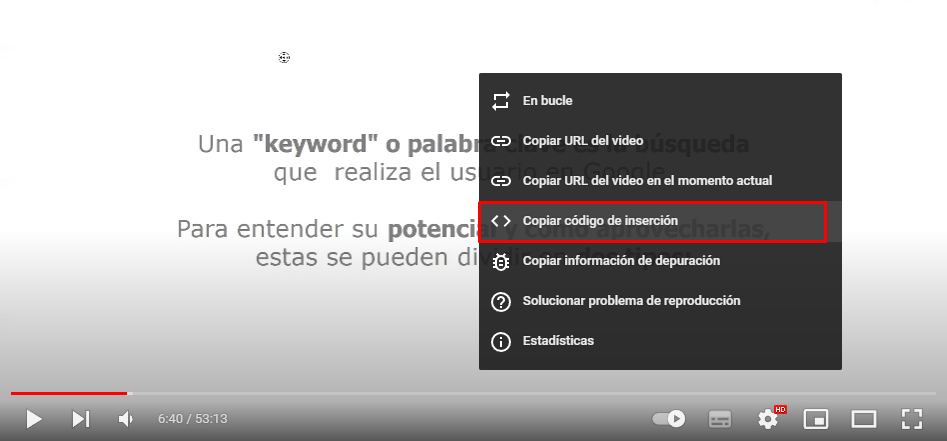Select 'En bucle' loop option
This screenshot has width=947, height=441.
[548, 101]
